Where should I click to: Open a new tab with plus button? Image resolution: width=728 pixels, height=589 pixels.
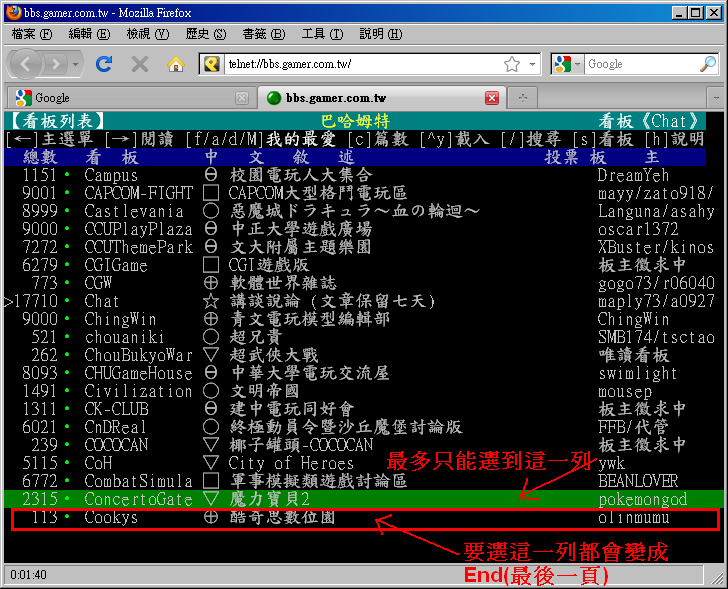click(x=523, y=98)
